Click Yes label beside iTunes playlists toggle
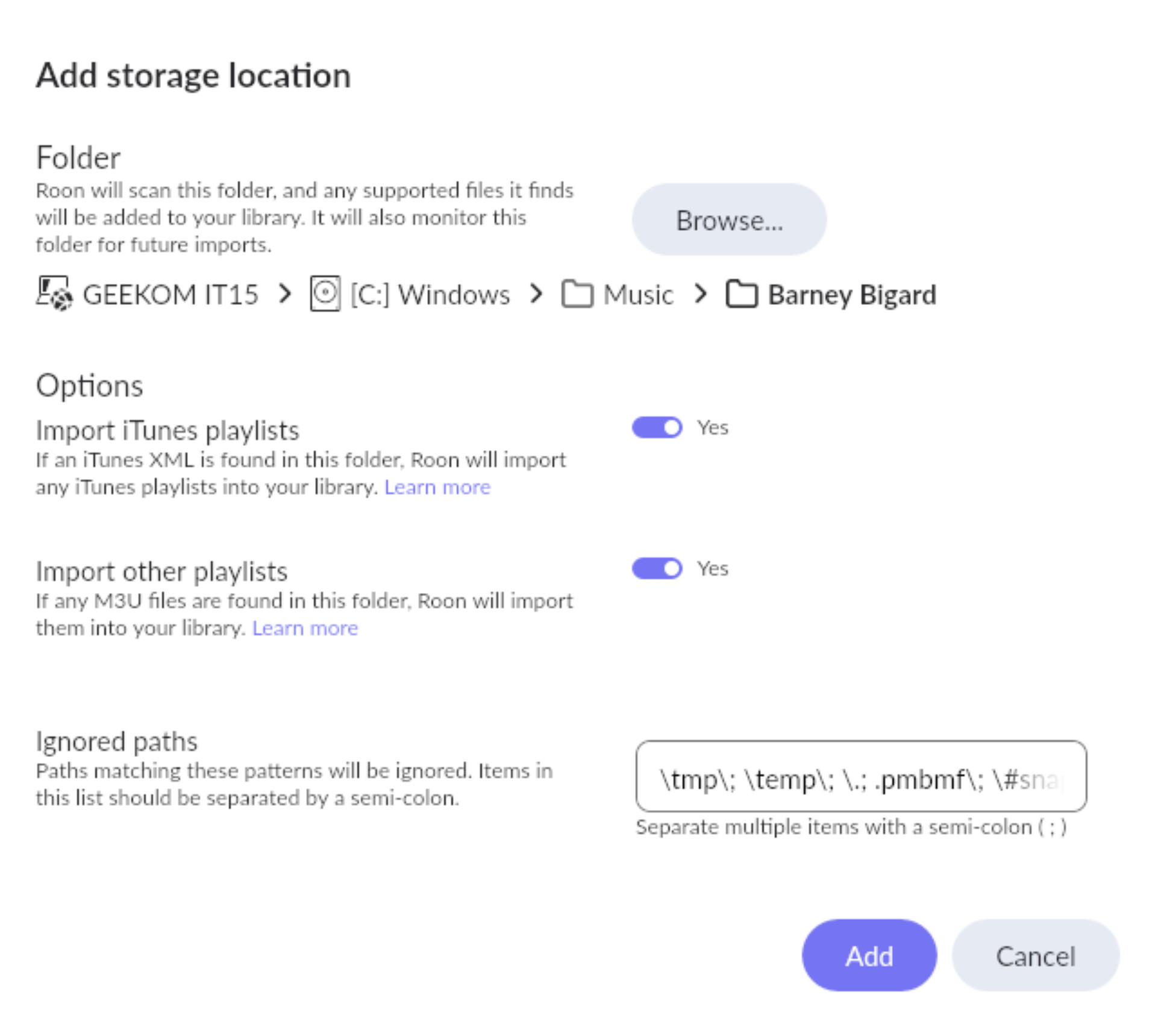This screenshot has width=1164, height=1036. click(713, 428)
